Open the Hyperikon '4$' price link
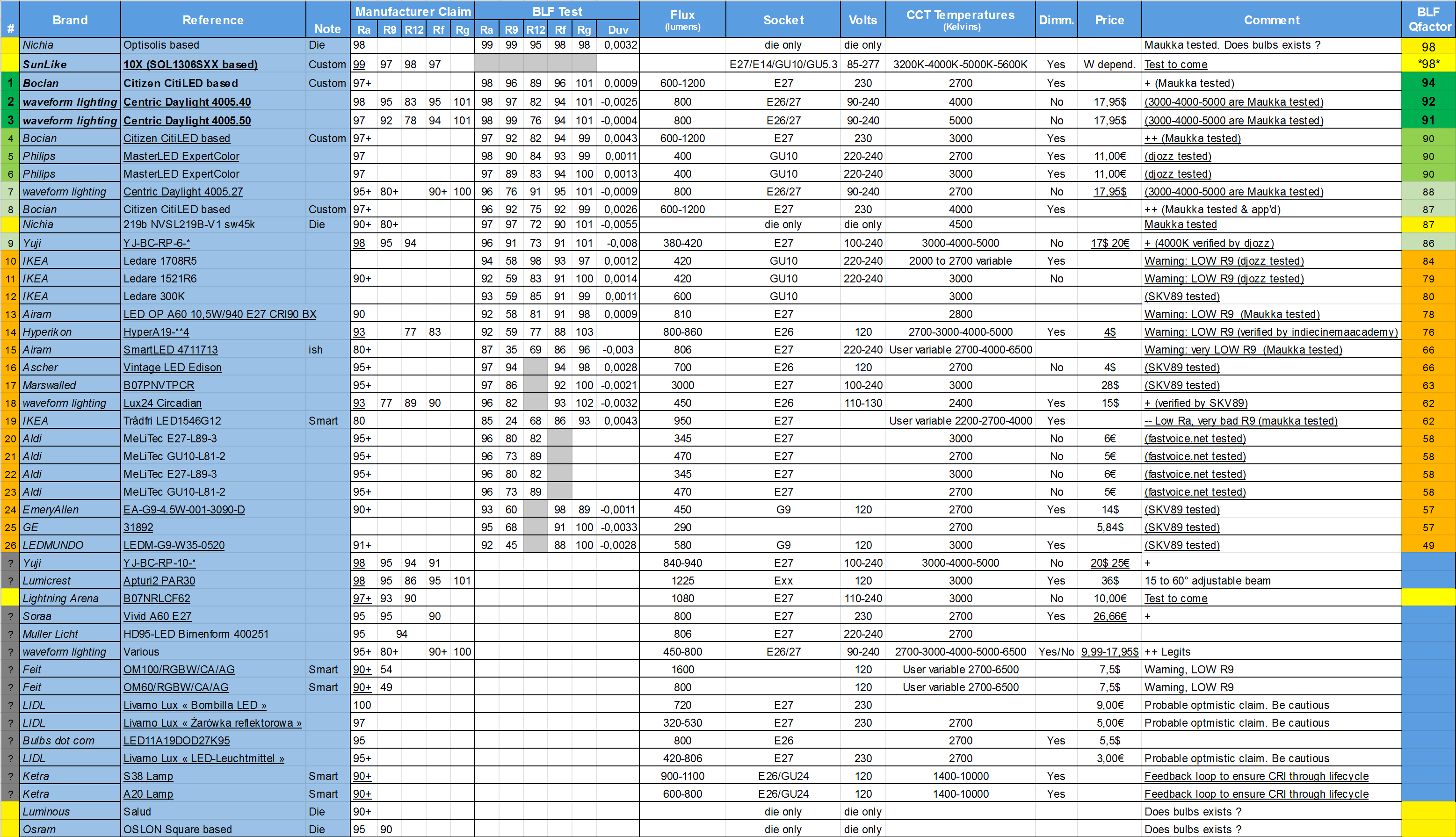Screen dimensions: 1456x837 click(1109, 332)
